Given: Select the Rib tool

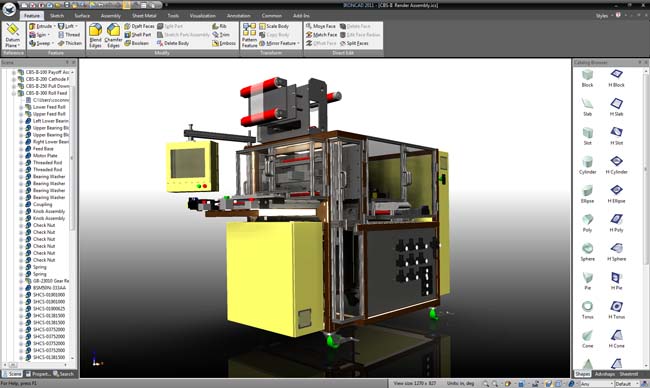Looking at the screenshot, I should (x=219, y=26).
